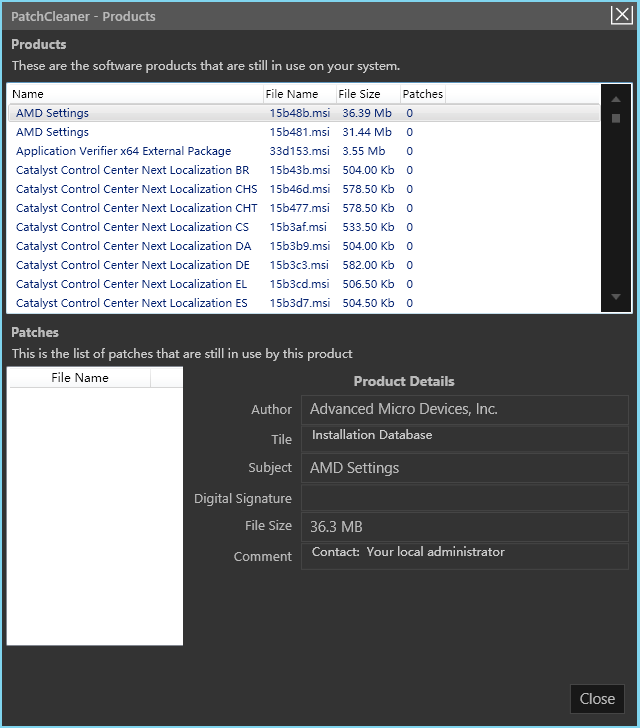Viewport: 640px width, 728px height.
Task: Select Application Verifier x64 External Package
Action: coord(304,151)
